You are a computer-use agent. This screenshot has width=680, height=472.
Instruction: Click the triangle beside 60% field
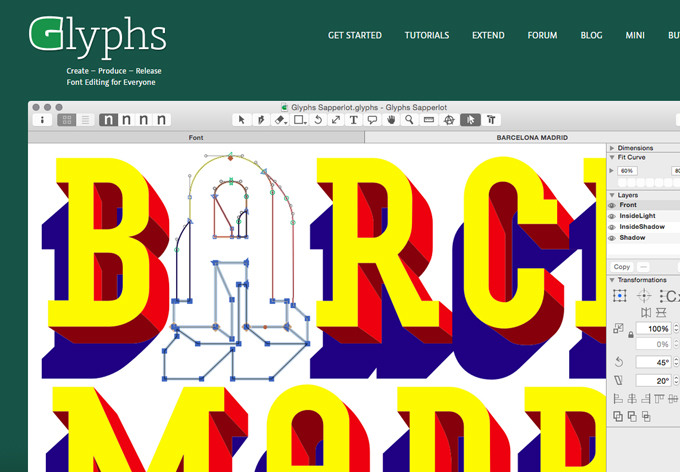tap(611, 170)
